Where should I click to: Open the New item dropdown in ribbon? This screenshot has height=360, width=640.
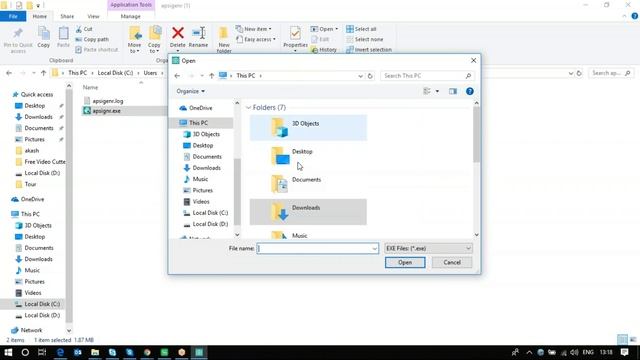tap(253, 29)
